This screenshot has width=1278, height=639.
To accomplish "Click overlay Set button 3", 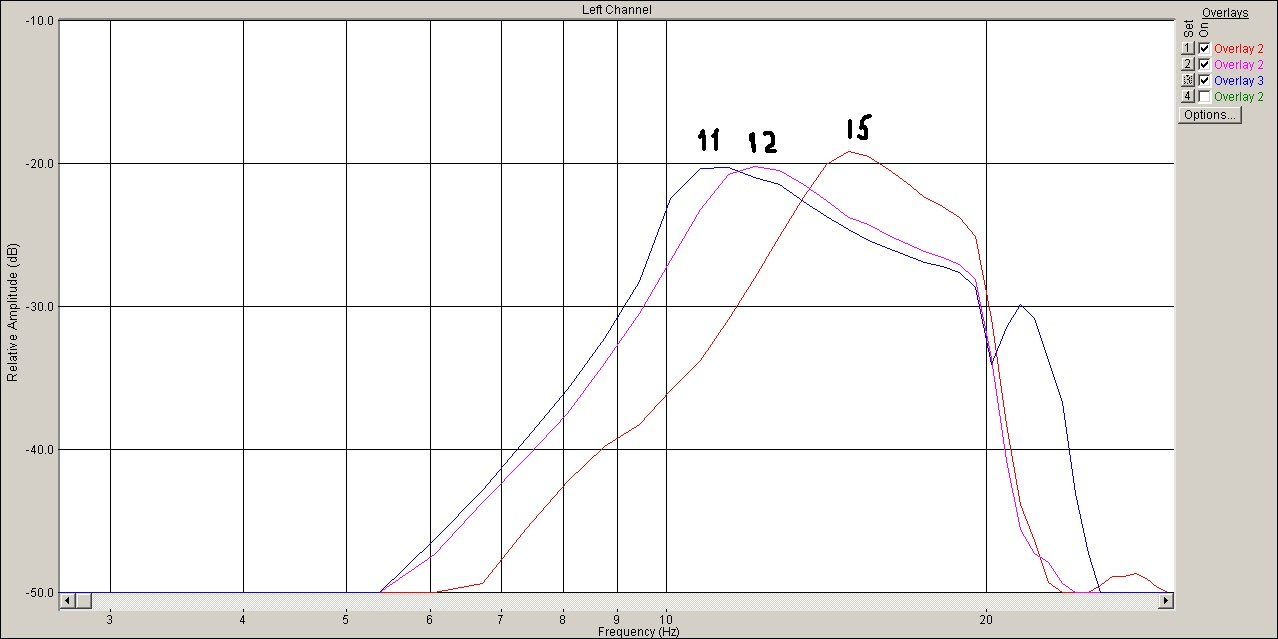I will click(1188, 80).
